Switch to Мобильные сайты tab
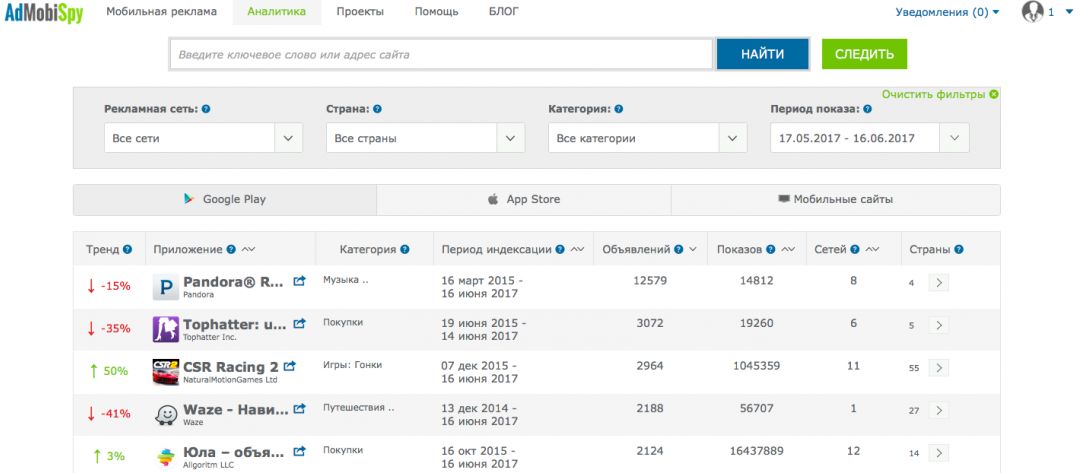 [x=835, y=200]
